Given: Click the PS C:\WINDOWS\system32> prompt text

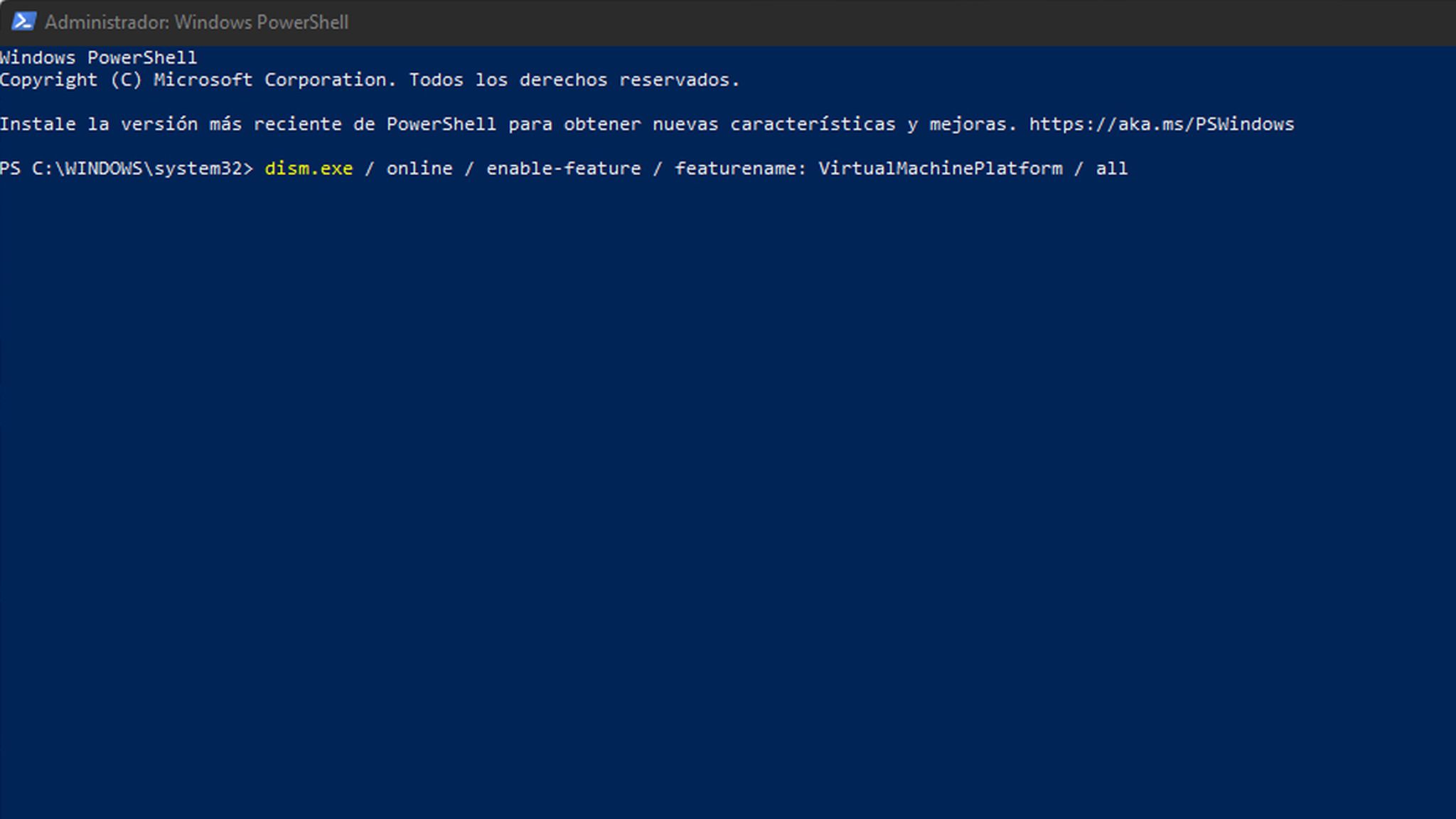Looking at the screenshot, I should tap(127, 168).
